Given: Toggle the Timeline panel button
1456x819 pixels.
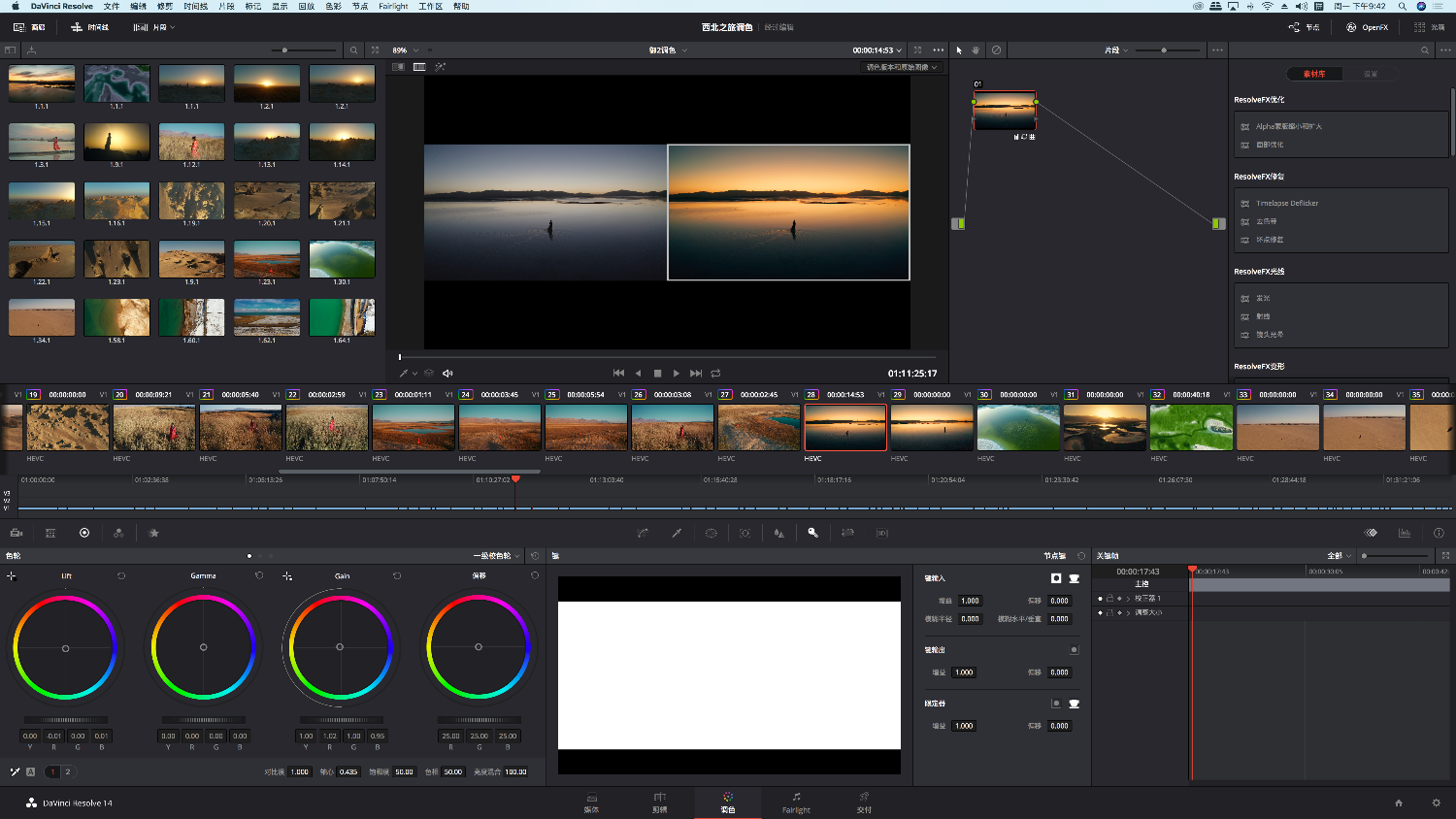Looking at the screenshot, I should pyautogui.click(x=89, y=27).
